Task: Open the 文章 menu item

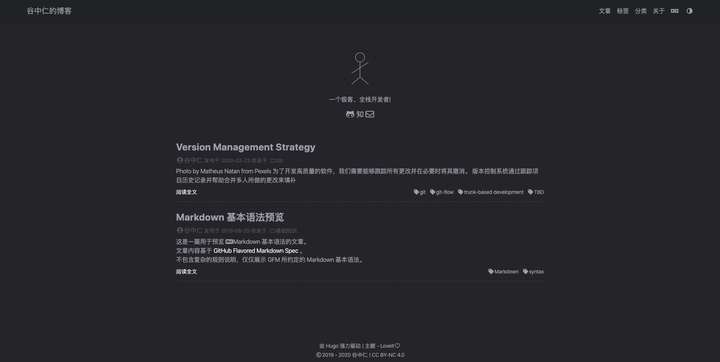Action: pos(605,11)
